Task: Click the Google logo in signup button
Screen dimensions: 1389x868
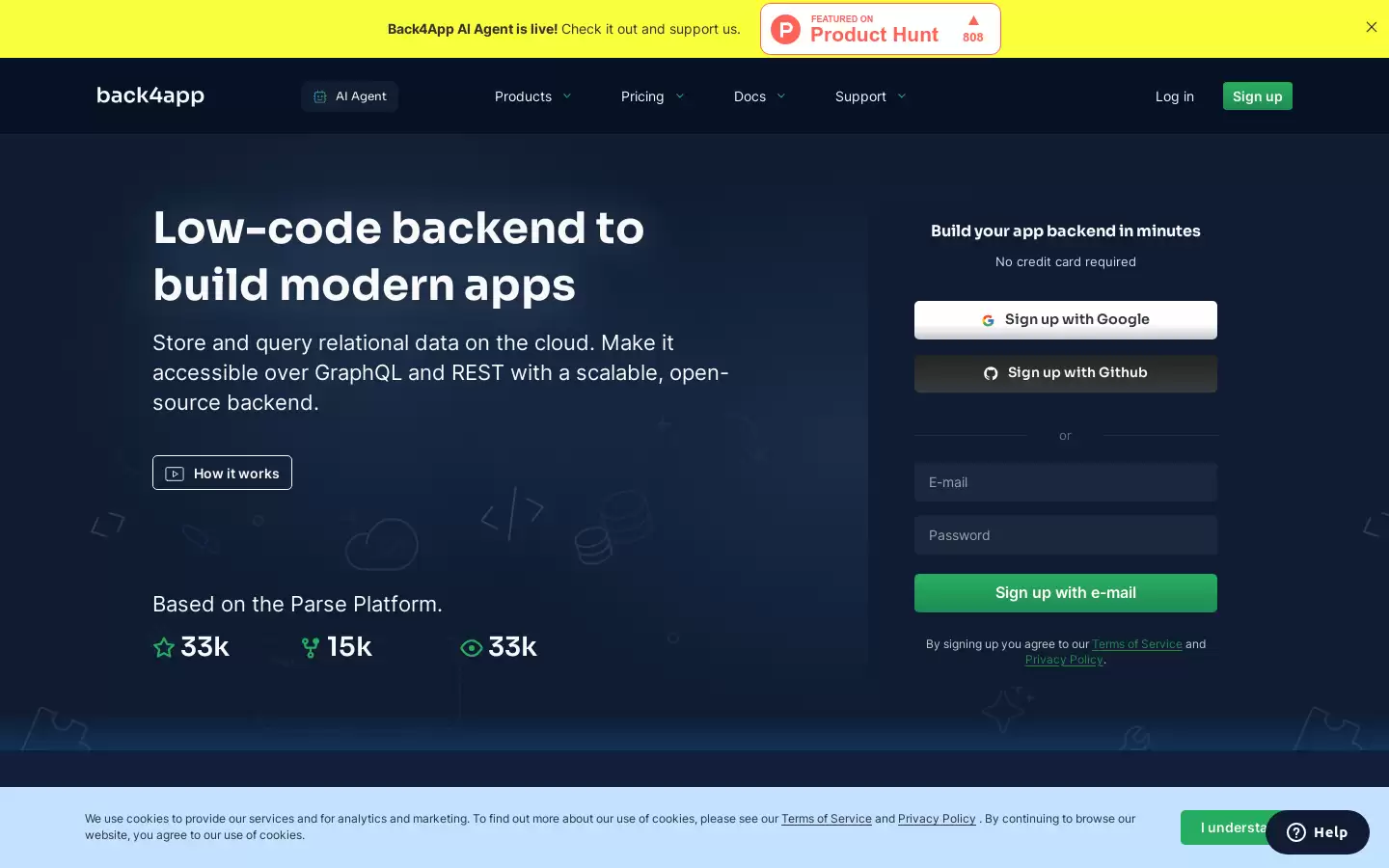Action: click(988, 320)
